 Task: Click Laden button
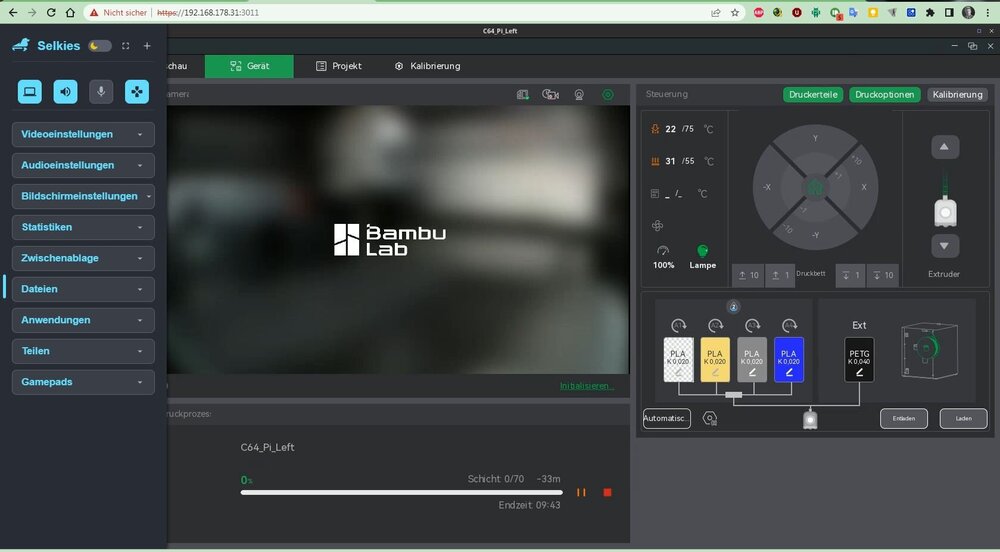964,419
